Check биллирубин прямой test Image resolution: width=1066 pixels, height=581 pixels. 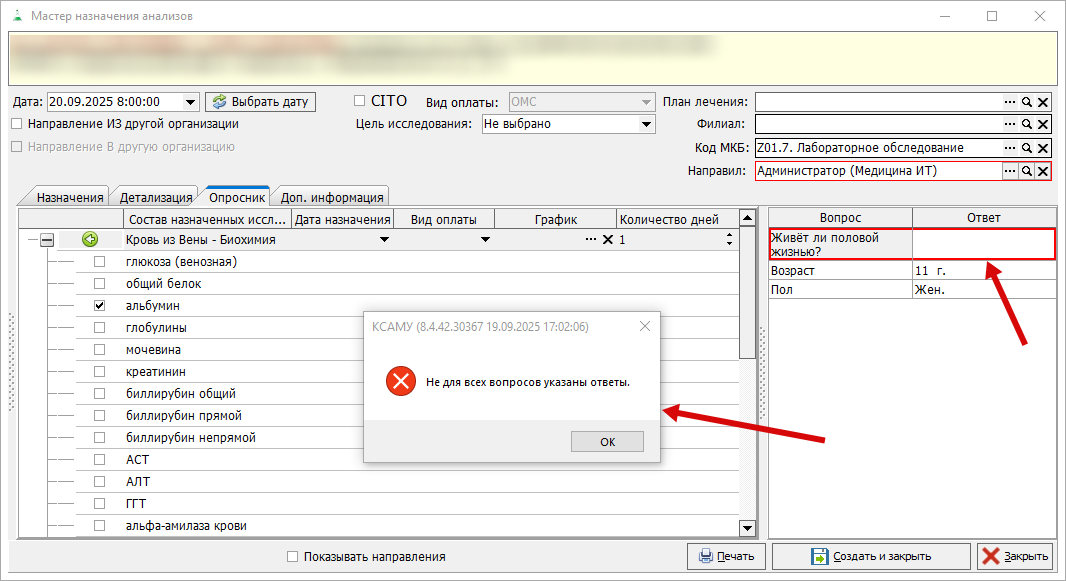click(99, 415)
